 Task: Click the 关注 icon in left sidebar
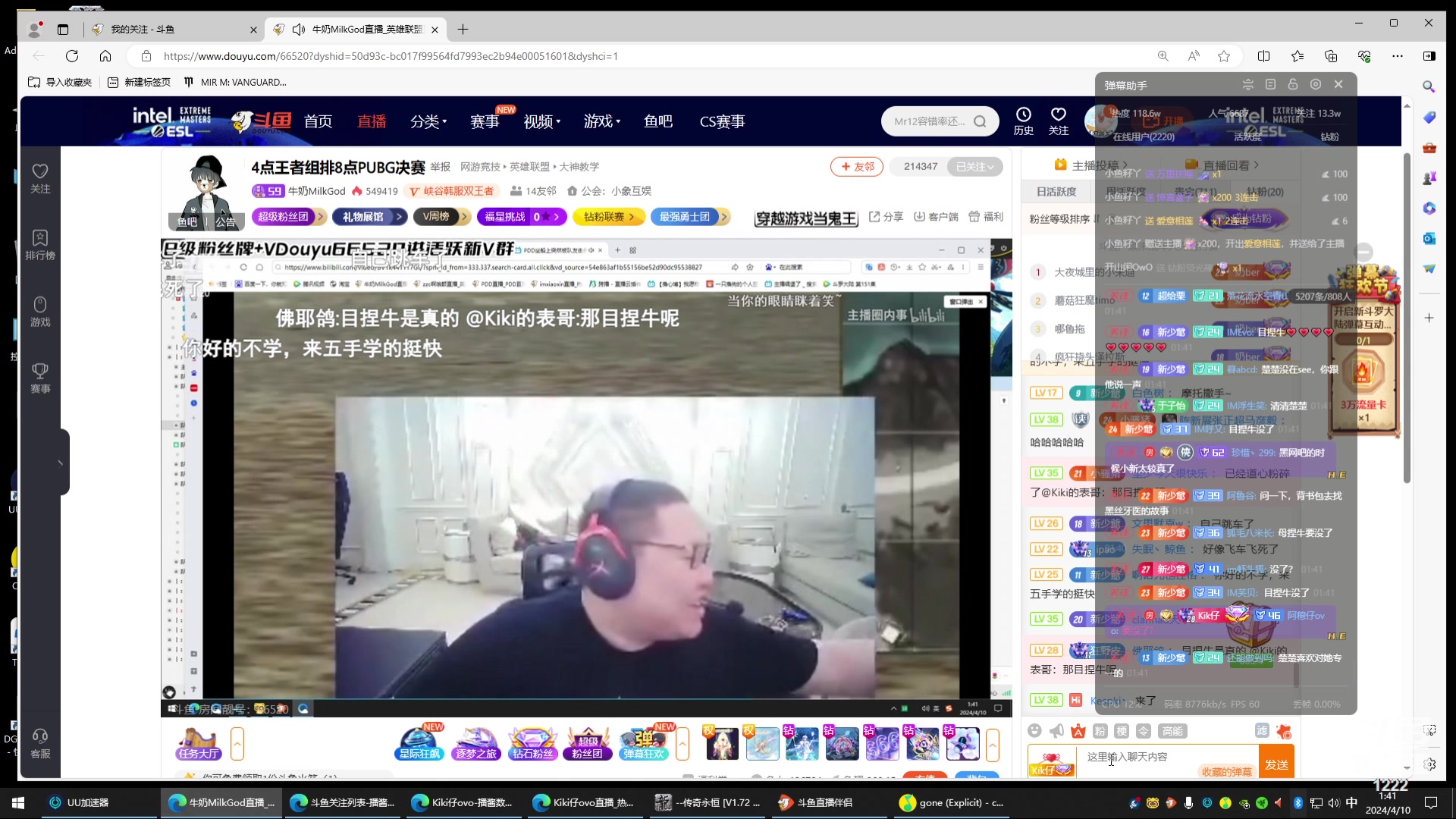[x=40, y=178]
